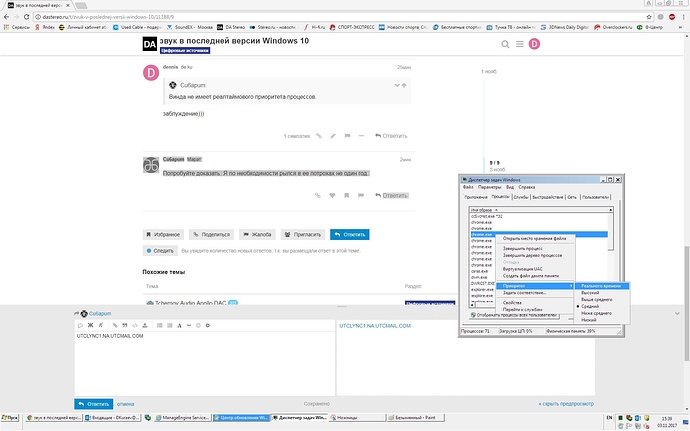
Task: Click Поделиться button
Action: pyautogui.click(x=213, y=235)
